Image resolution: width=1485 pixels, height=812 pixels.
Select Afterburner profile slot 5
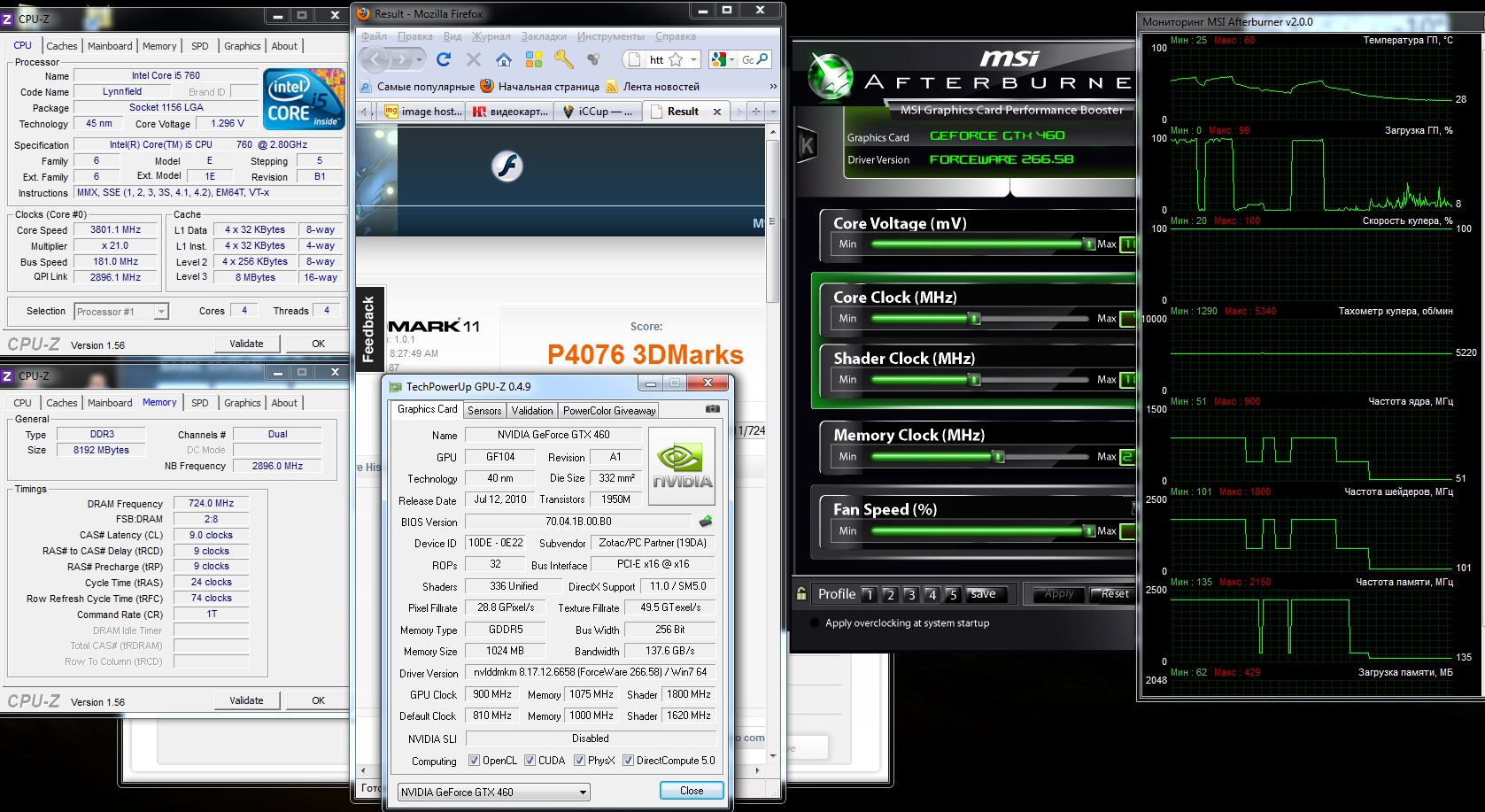(954, 594)
